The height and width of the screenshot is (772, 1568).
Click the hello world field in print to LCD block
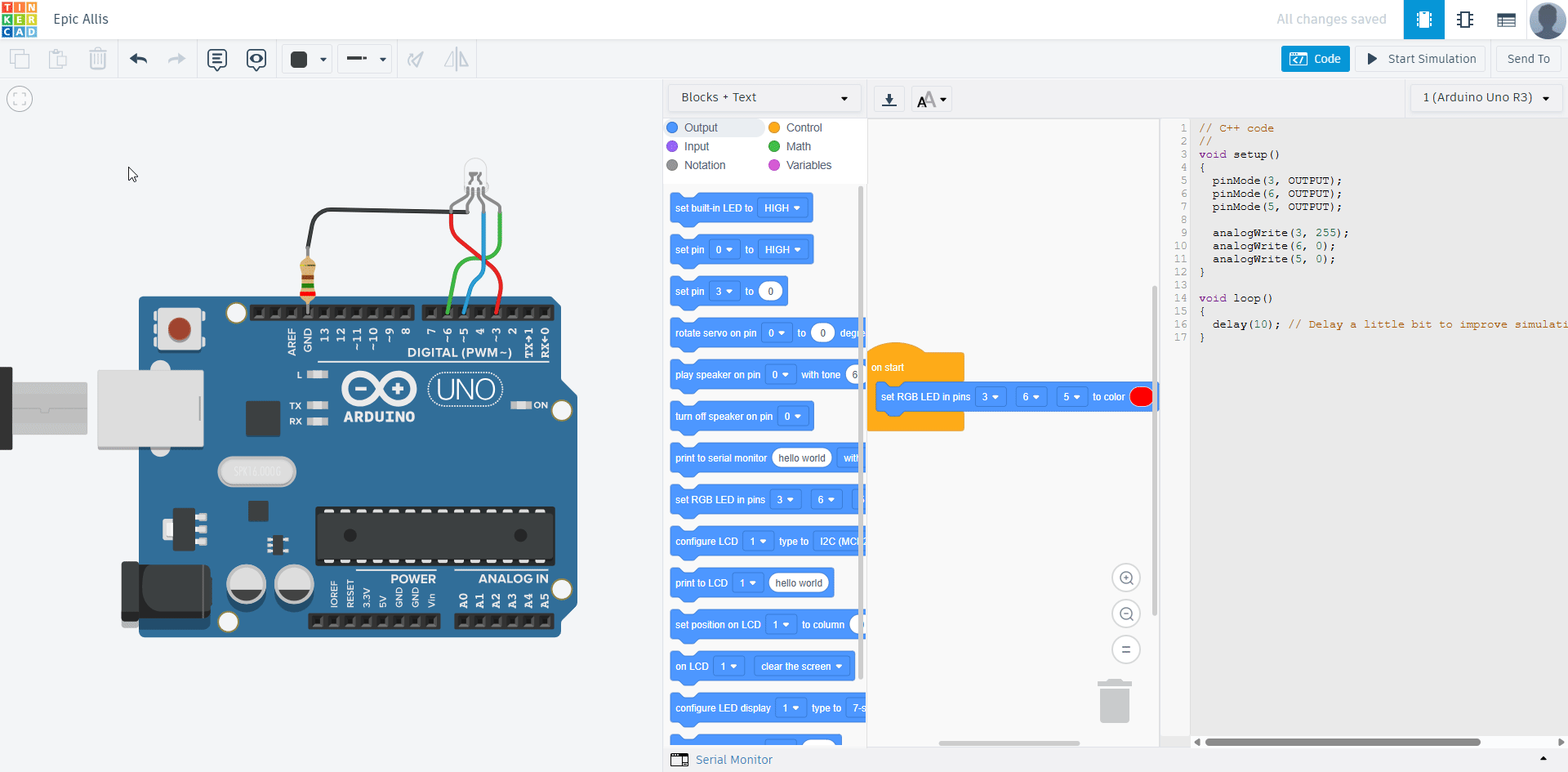pyautogui.click(x=799, y=583)
